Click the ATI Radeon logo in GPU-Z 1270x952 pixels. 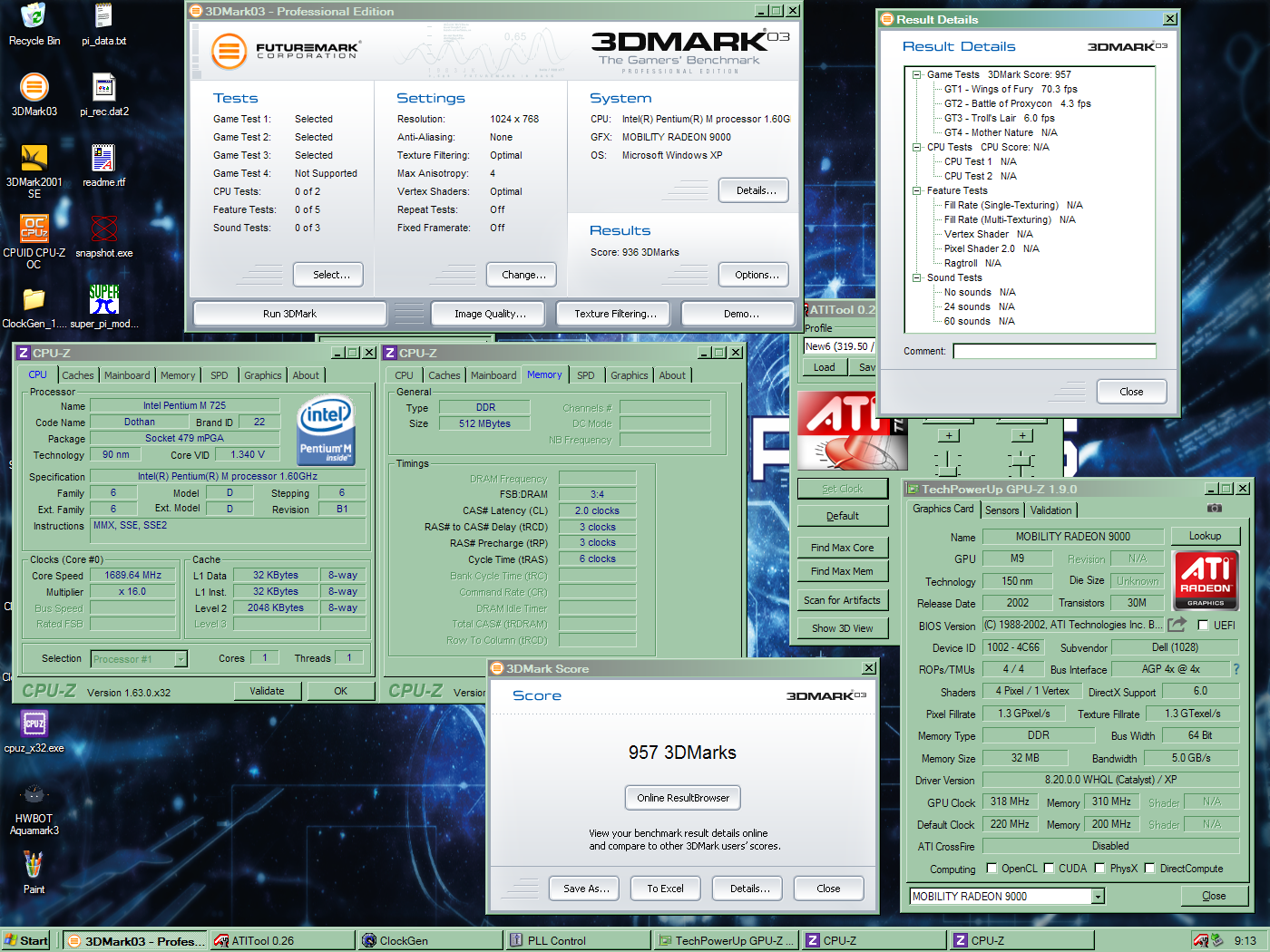point(1206,580)
